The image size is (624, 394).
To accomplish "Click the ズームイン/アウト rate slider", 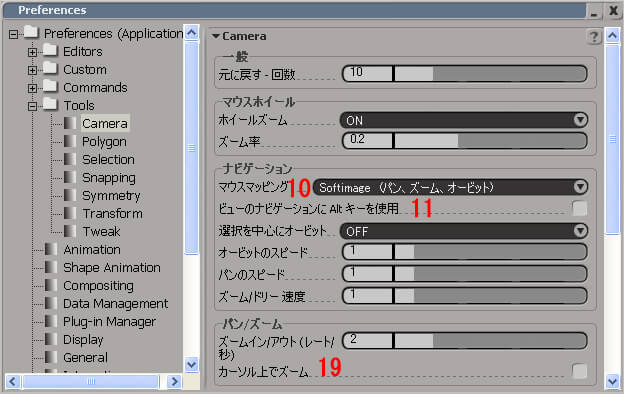I will (x=490, y=341).
